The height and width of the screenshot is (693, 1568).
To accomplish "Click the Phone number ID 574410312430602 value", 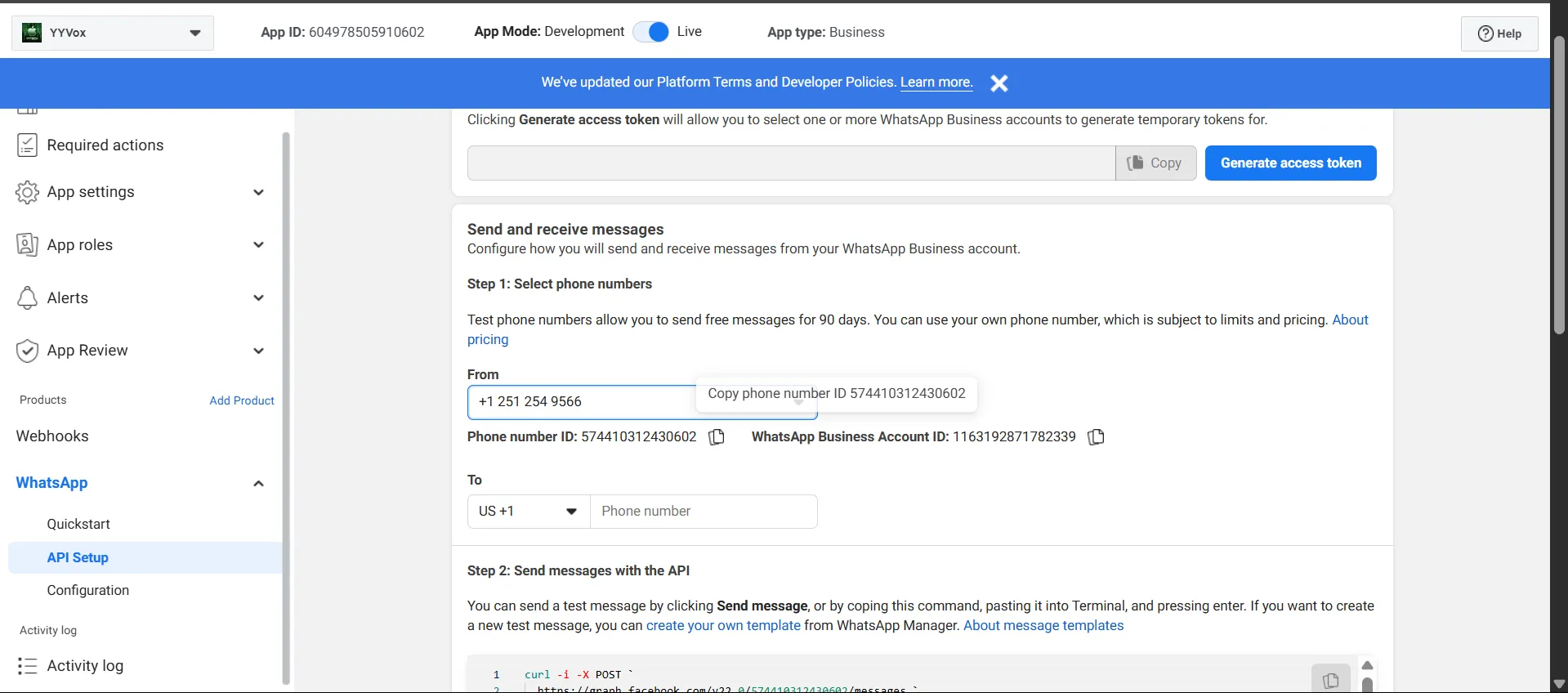I will click(639, 437).
